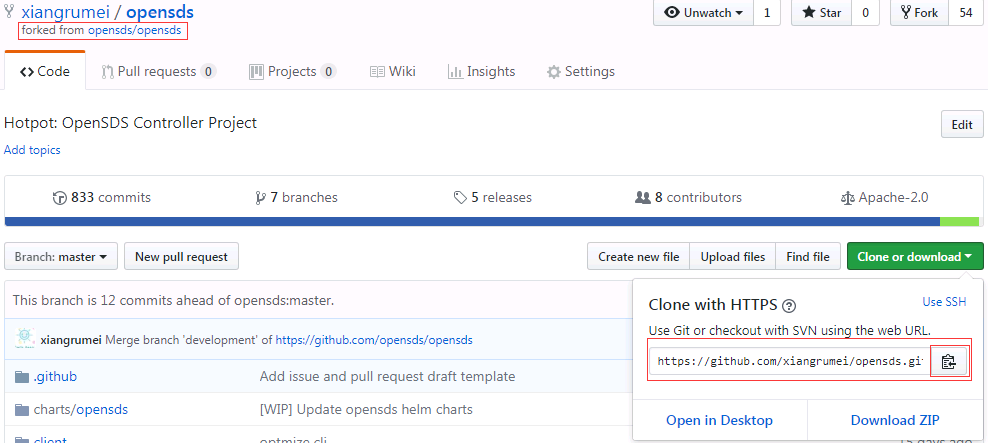Click the Fork button
Image resolution: width=988 pixels, height=443 pixels.
pyautogui.click(x=920, y=13)
